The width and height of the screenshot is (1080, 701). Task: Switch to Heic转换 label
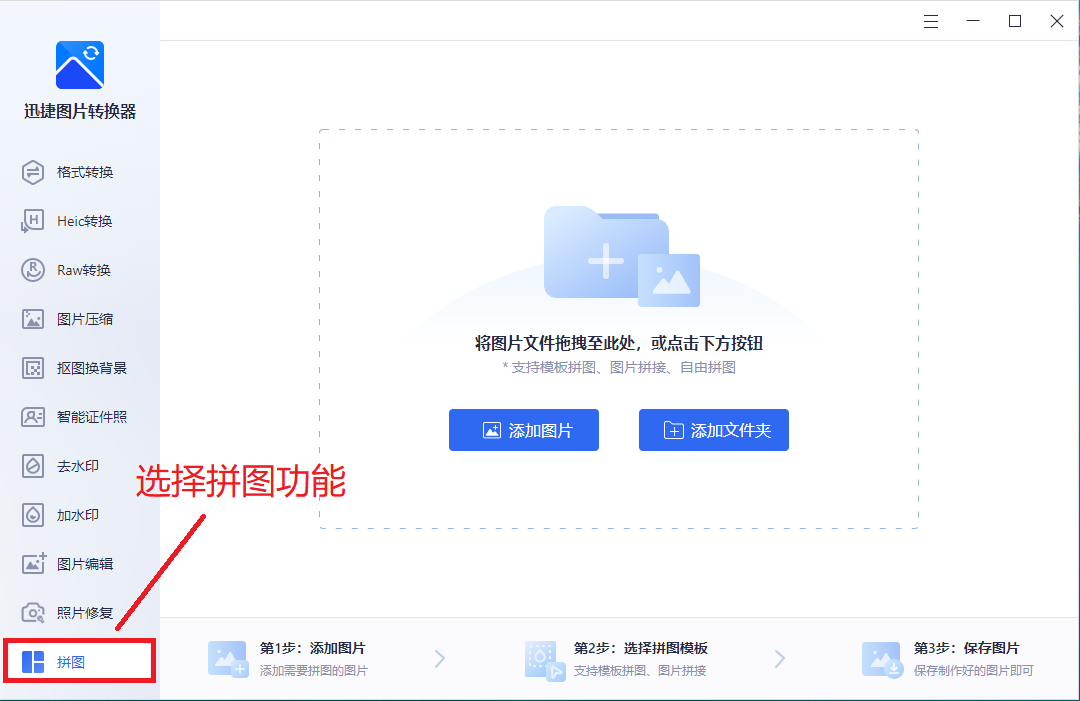[85, 221]
